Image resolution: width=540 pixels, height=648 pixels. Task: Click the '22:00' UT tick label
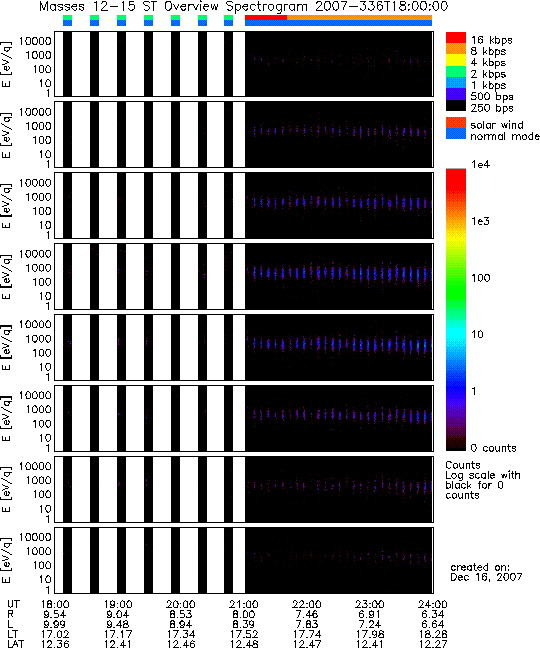coord(307,605)
